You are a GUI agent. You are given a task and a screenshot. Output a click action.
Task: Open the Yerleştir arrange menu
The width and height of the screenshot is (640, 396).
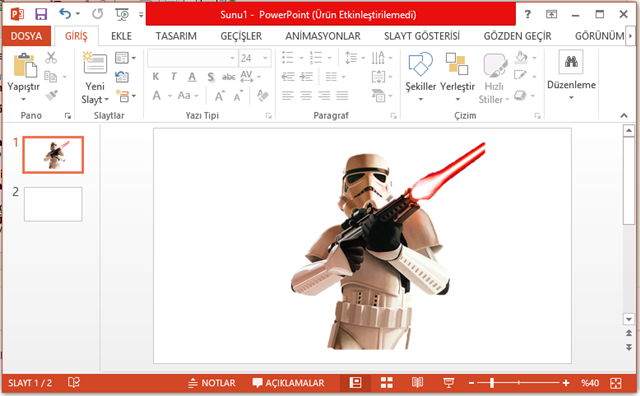pos(457,77)
